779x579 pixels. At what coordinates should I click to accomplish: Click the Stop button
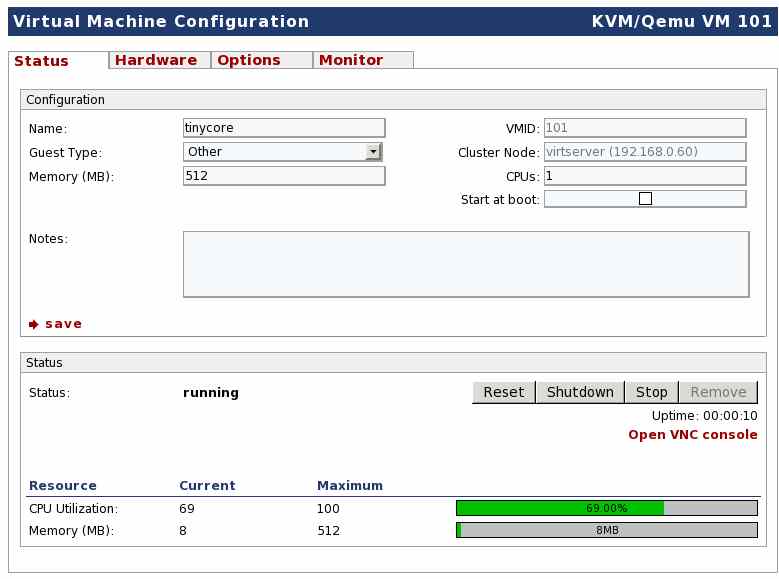click(x=652, y=392)
